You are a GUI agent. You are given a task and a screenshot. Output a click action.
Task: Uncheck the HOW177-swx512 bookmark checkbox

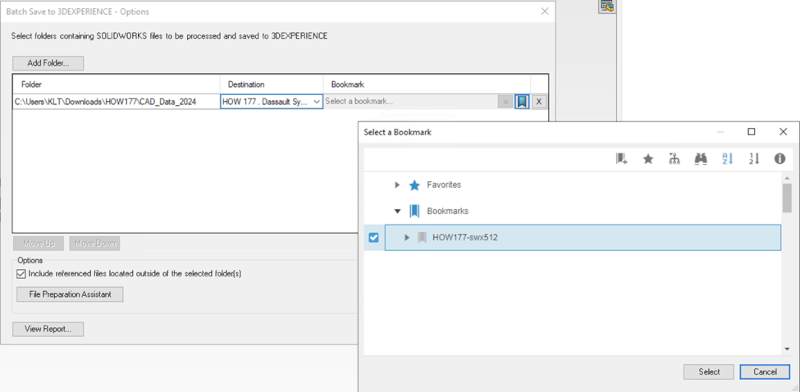click(373, 237)
